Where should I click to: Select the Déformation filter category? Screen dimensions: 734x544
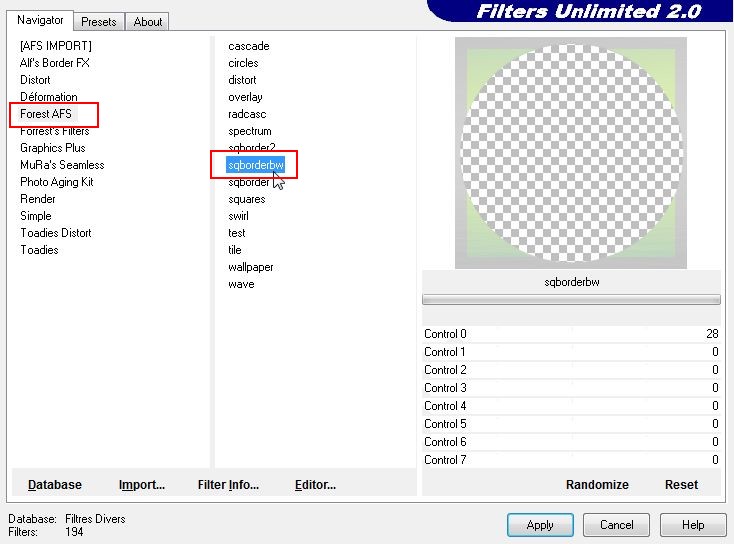tap(49, 96)
